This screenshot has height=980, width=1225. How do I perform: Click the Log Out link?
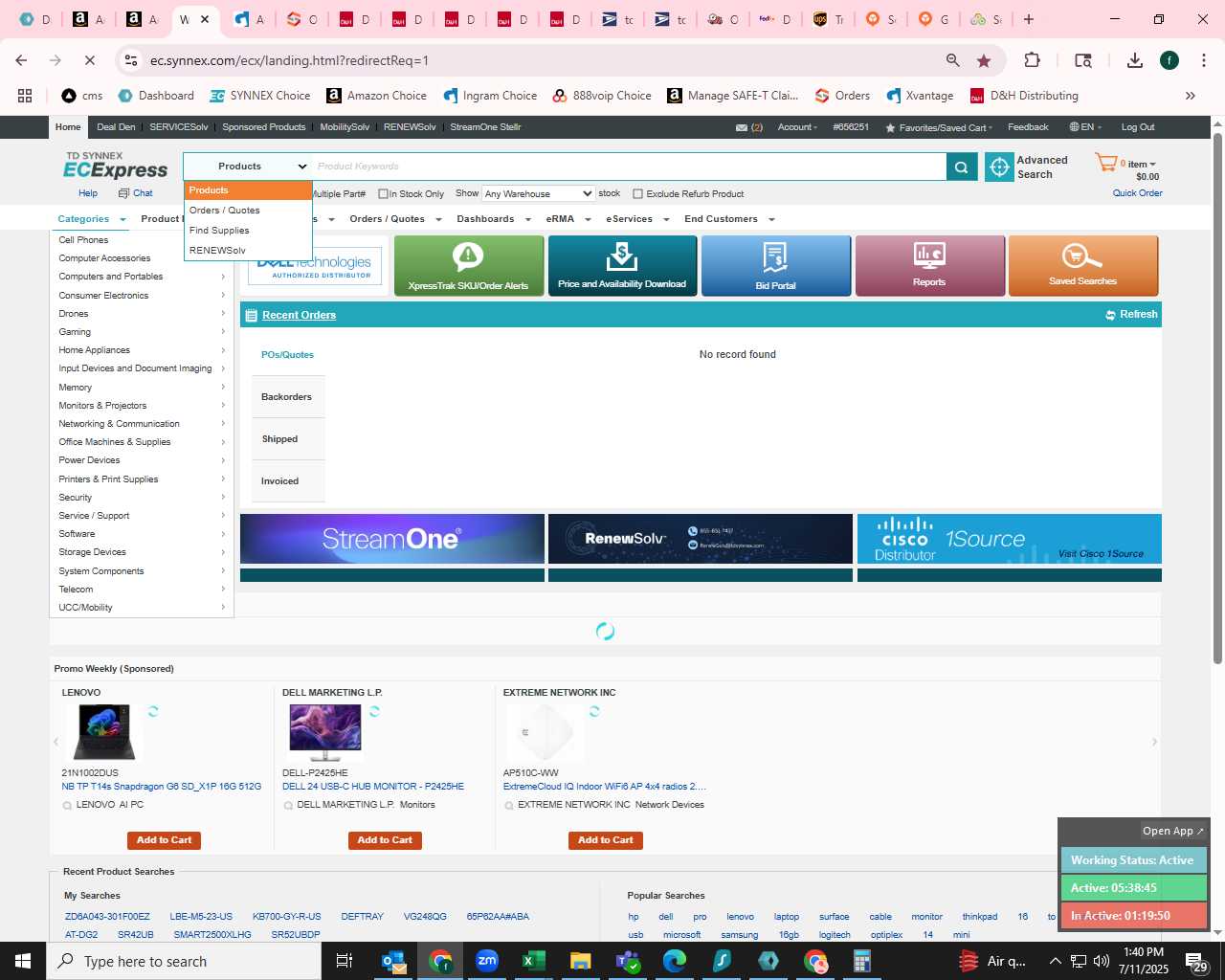click(x=1138, y=127)
